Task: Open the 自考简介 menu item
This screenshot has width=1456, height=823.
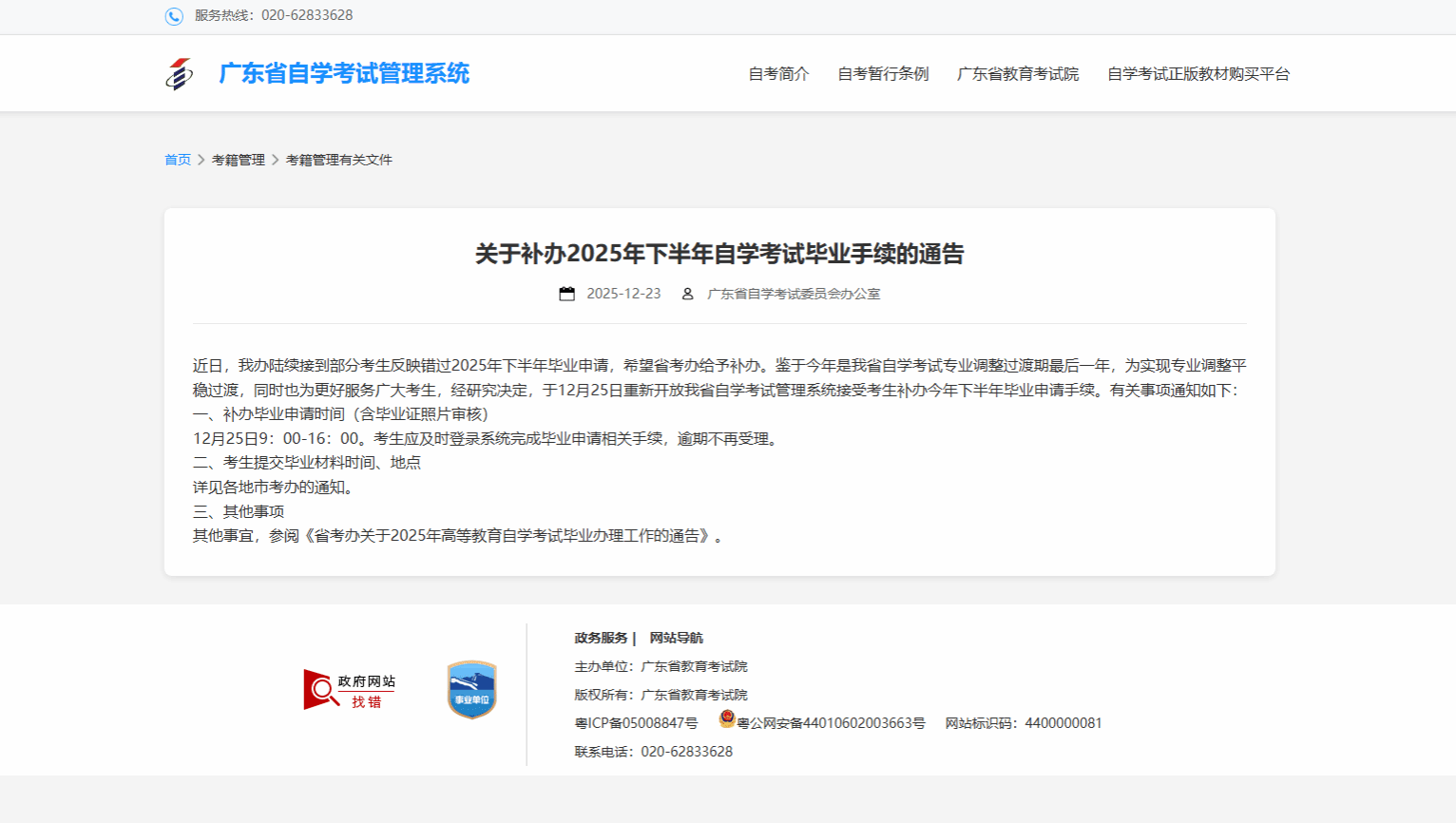Action: click(x=778, y=74)
